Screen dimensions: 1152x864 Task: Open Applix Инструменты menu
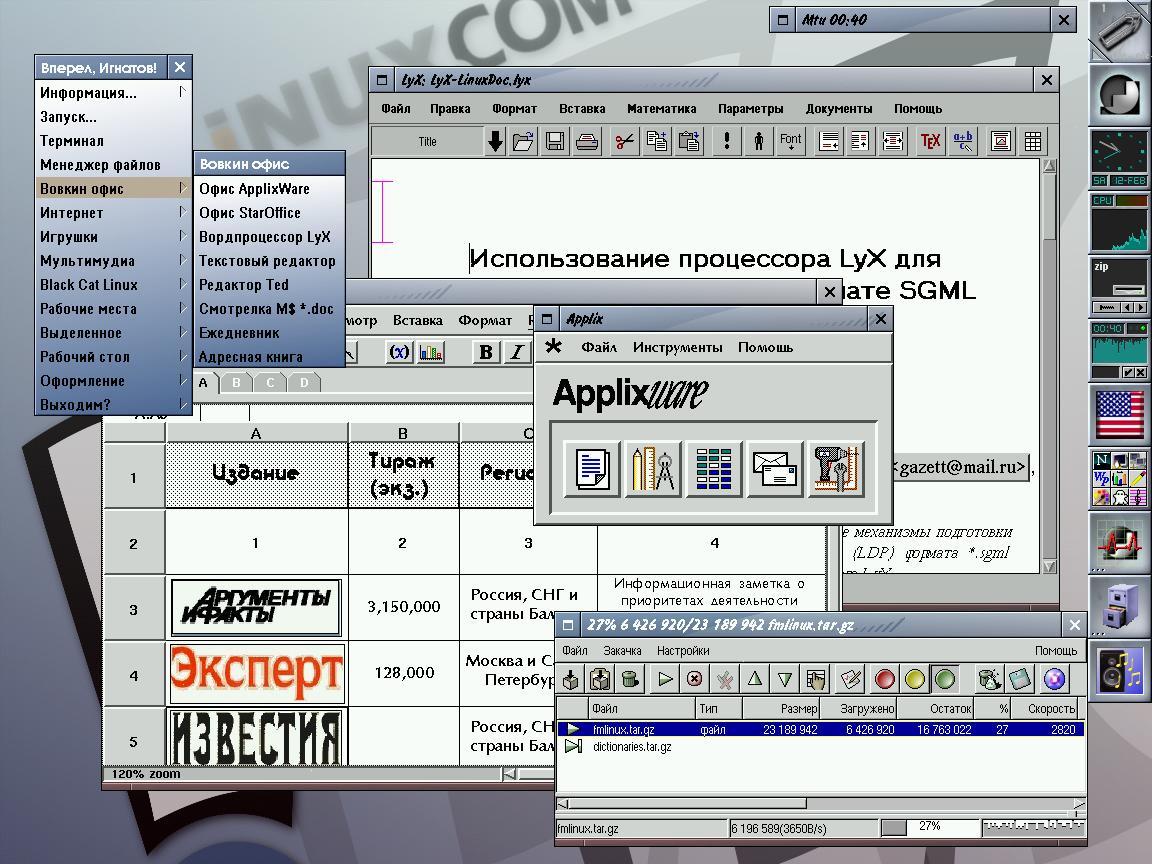point(677,347)
